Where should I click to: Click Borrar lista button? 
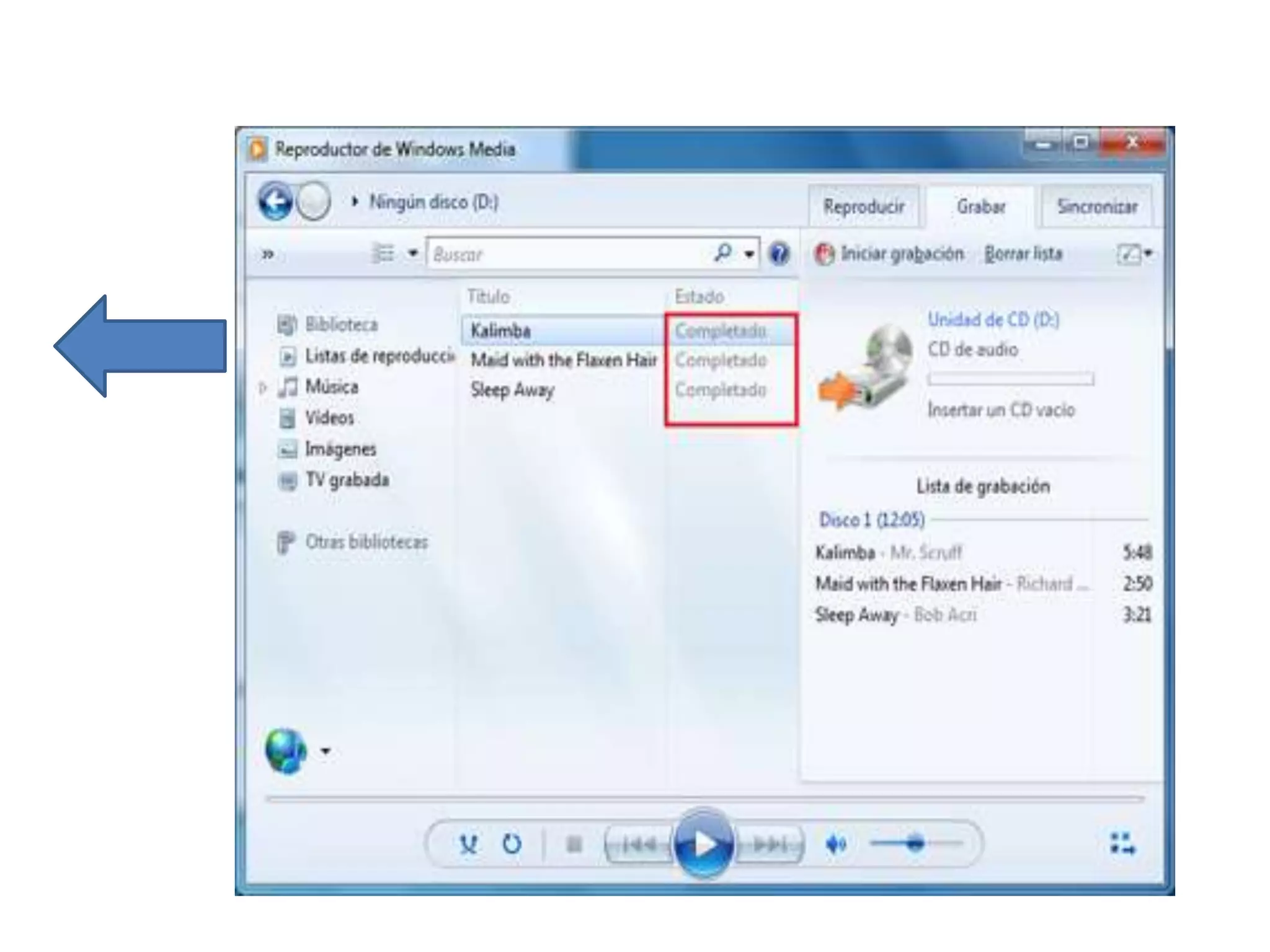coord(1023,253)
